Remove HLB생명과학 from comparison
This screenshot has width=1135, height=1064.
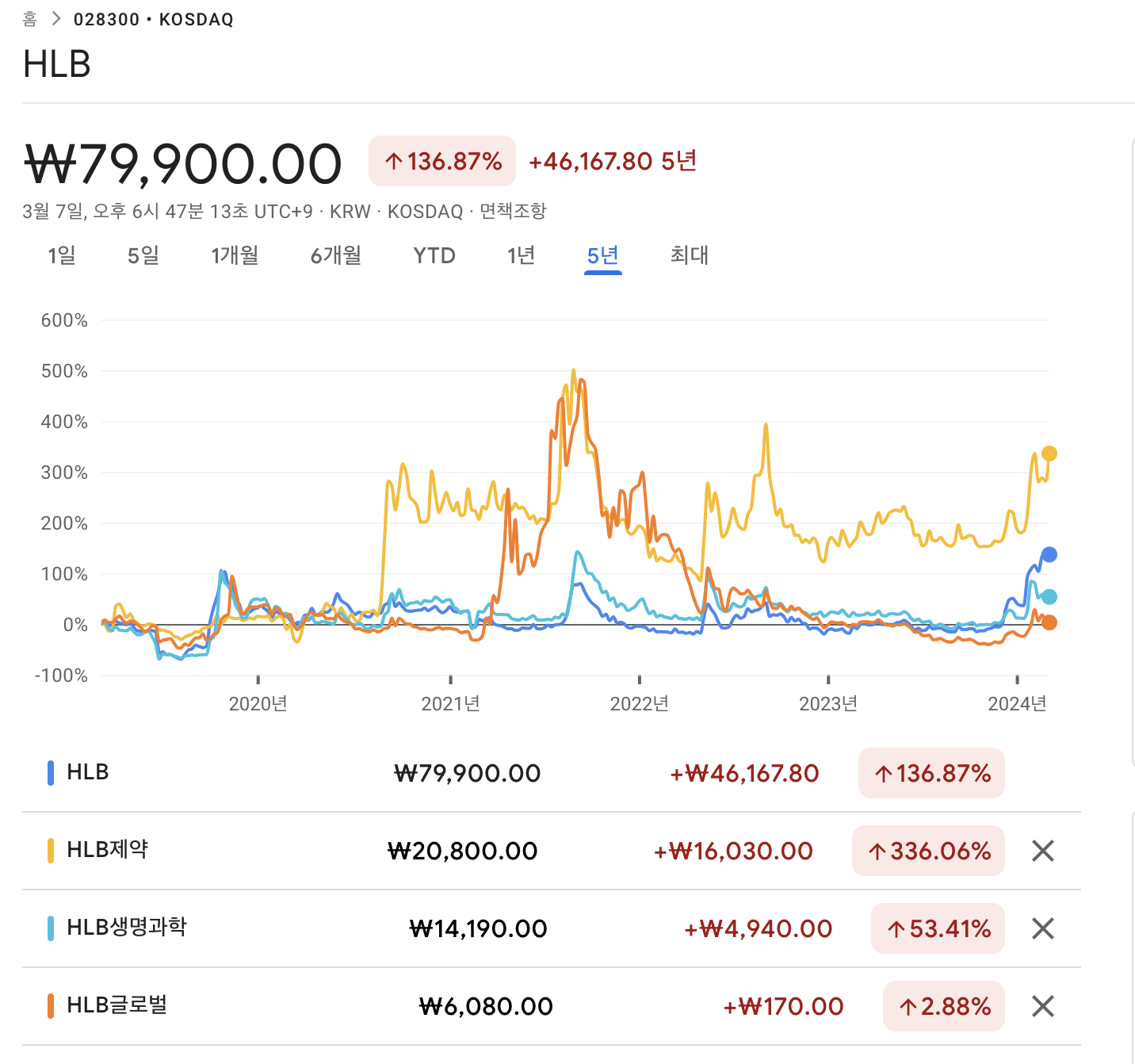click(x=1043, y=928)
